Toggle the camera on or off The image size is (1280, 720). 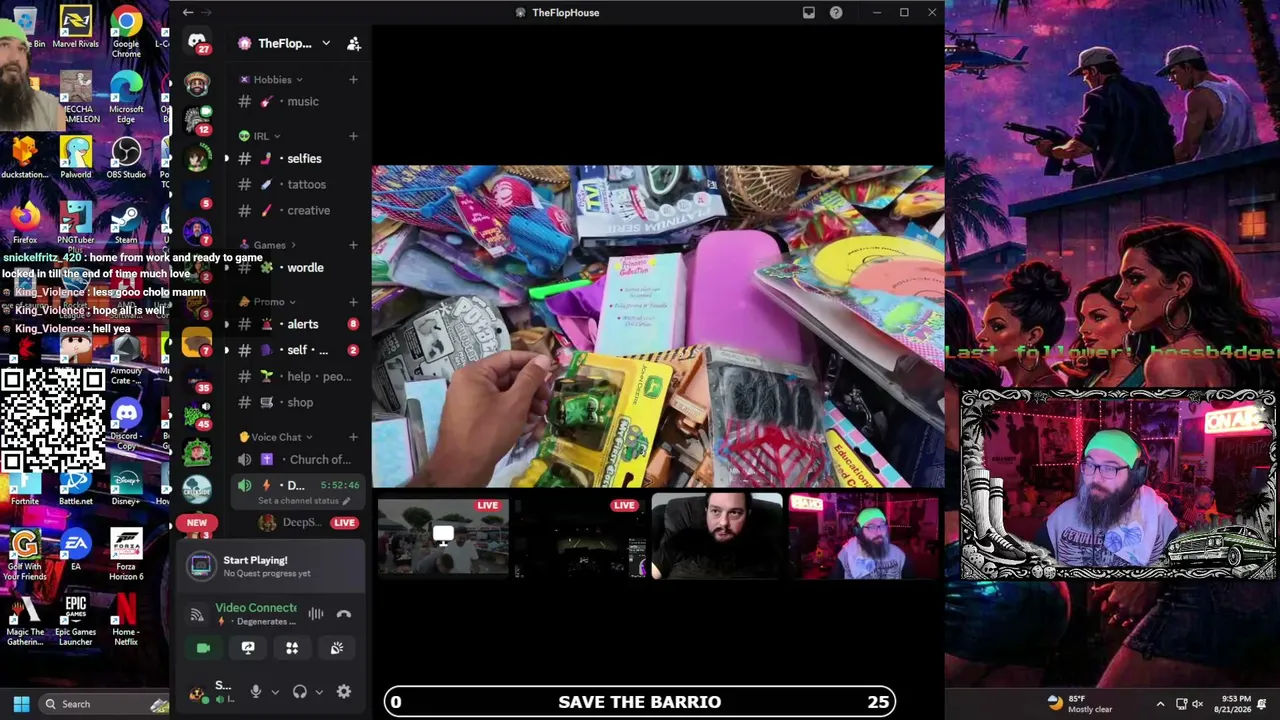tap(203, 648)
